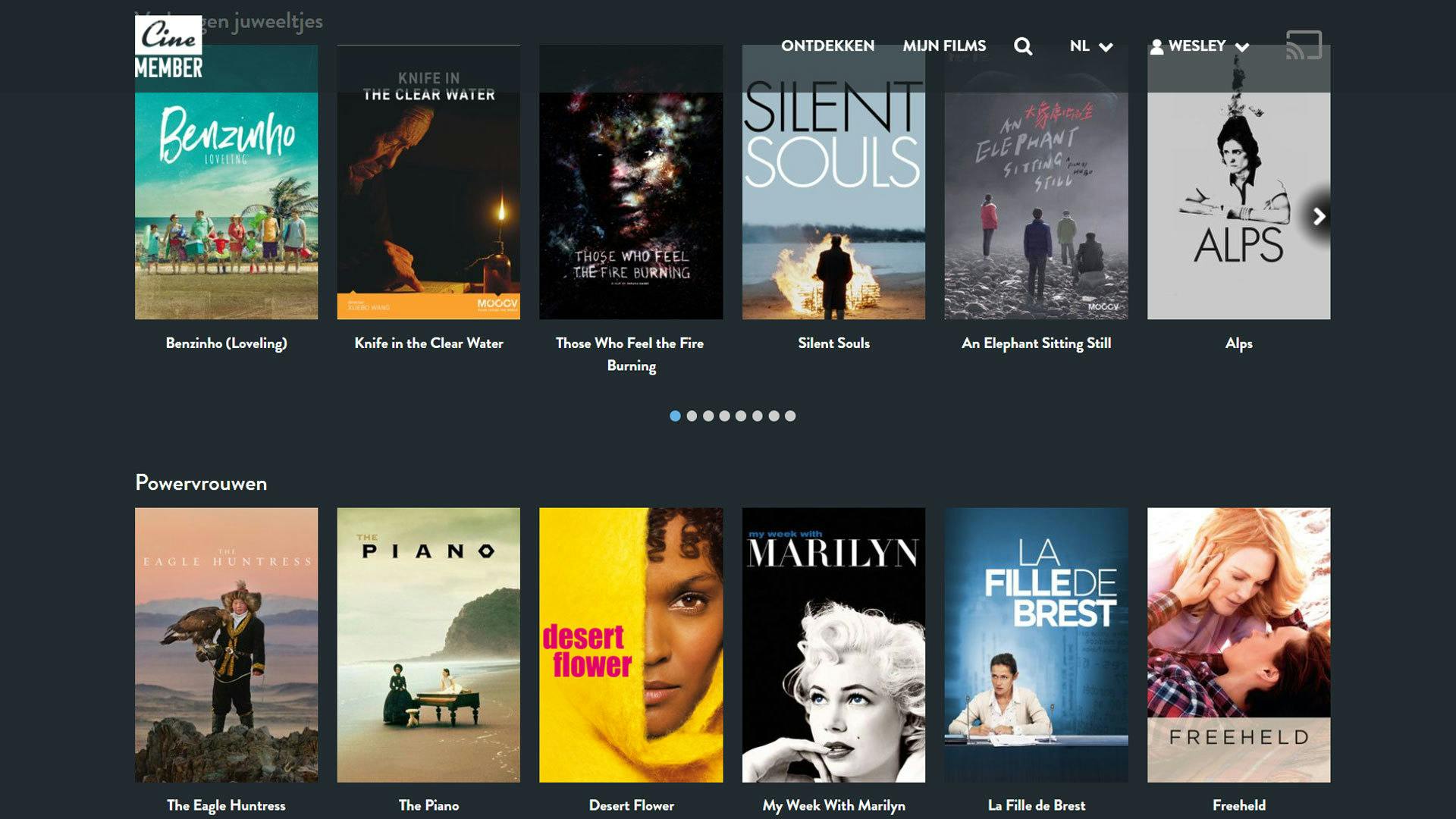
Task: Open the Benzinho (Loveling) poster
Action: point(226,182)
